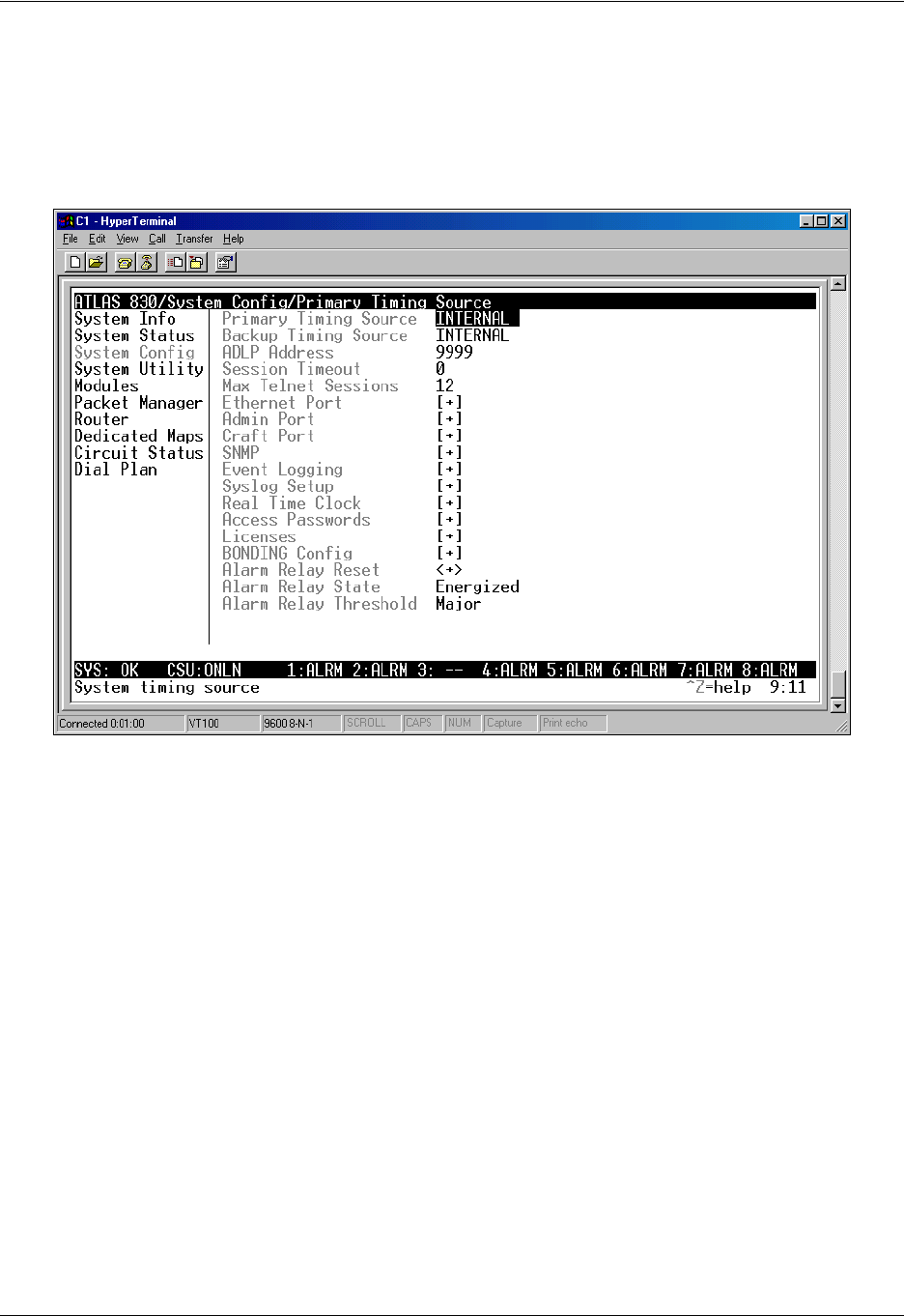Viewport: 904px width, 1316px height.
Task: Click the Open folder toolbar icon
Action: click(x=97, y=262)
